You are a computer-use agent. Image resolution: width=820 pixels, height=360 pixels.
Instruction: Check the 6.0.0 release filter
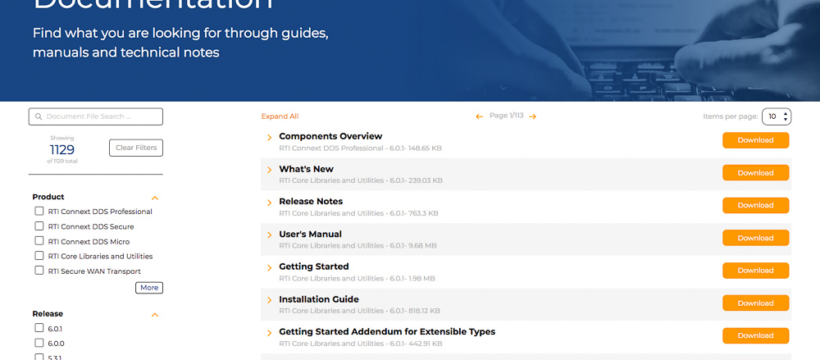click(x=39, y=343)
